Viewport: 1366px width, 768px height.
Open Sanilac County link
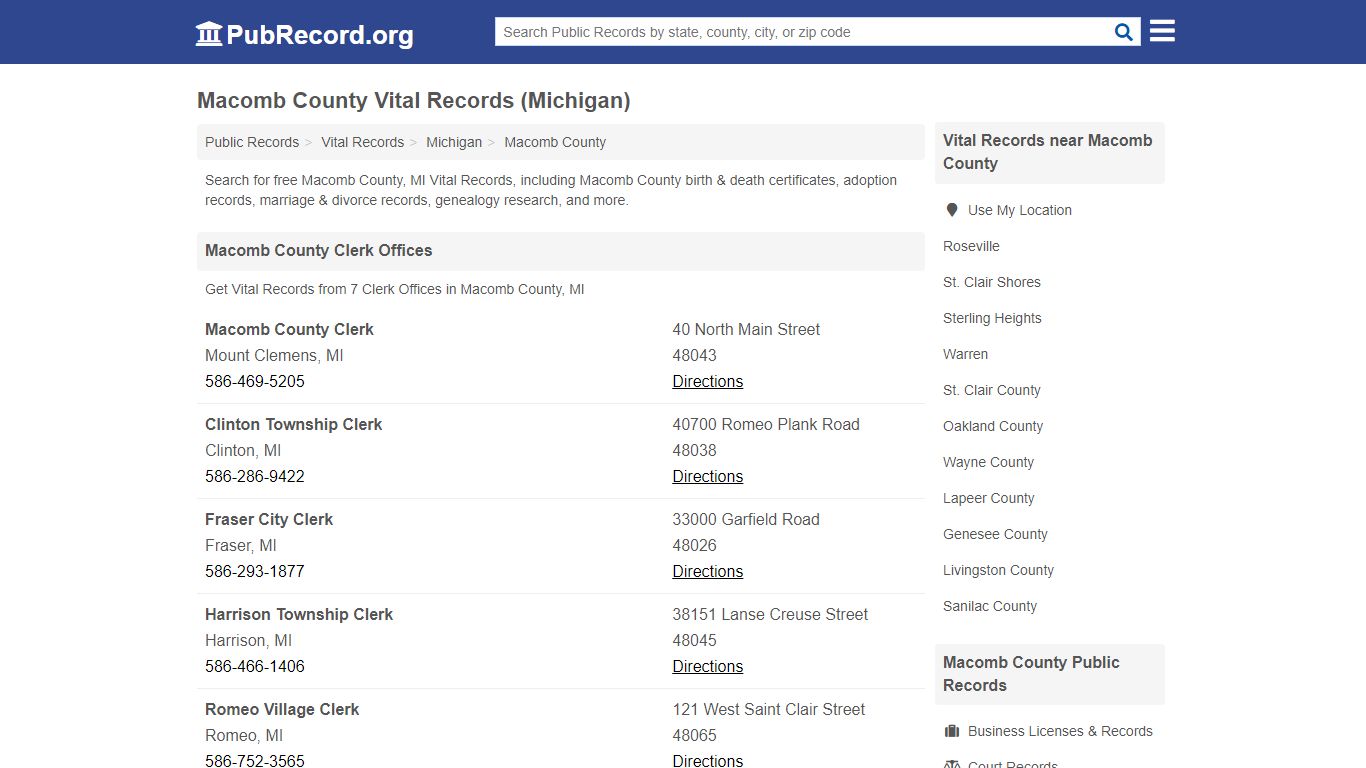pyautogui.click(x=990, y=606)
